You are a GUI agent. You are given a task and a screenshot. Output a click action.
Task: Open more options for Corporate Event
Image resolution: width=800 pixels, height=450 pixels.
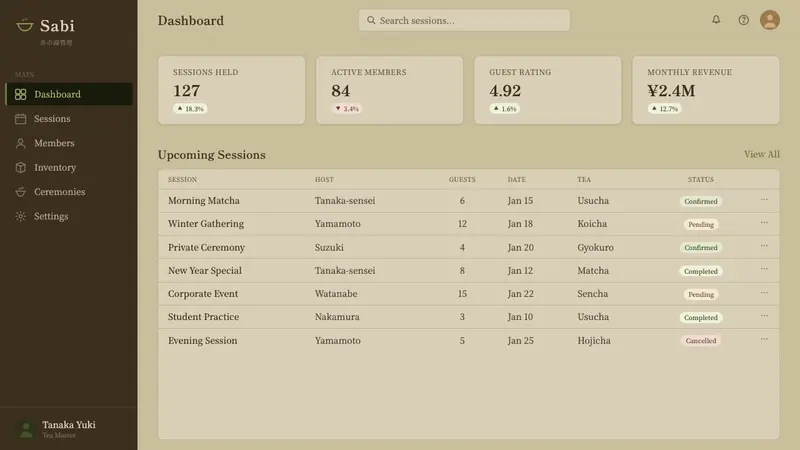click(x=764, y=292)
